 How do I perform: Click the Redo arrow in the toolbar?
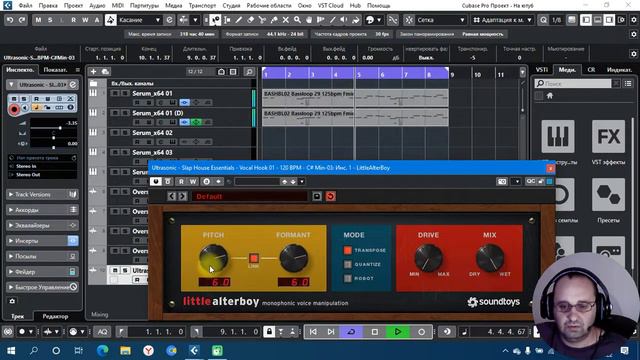tap(22, 20)
